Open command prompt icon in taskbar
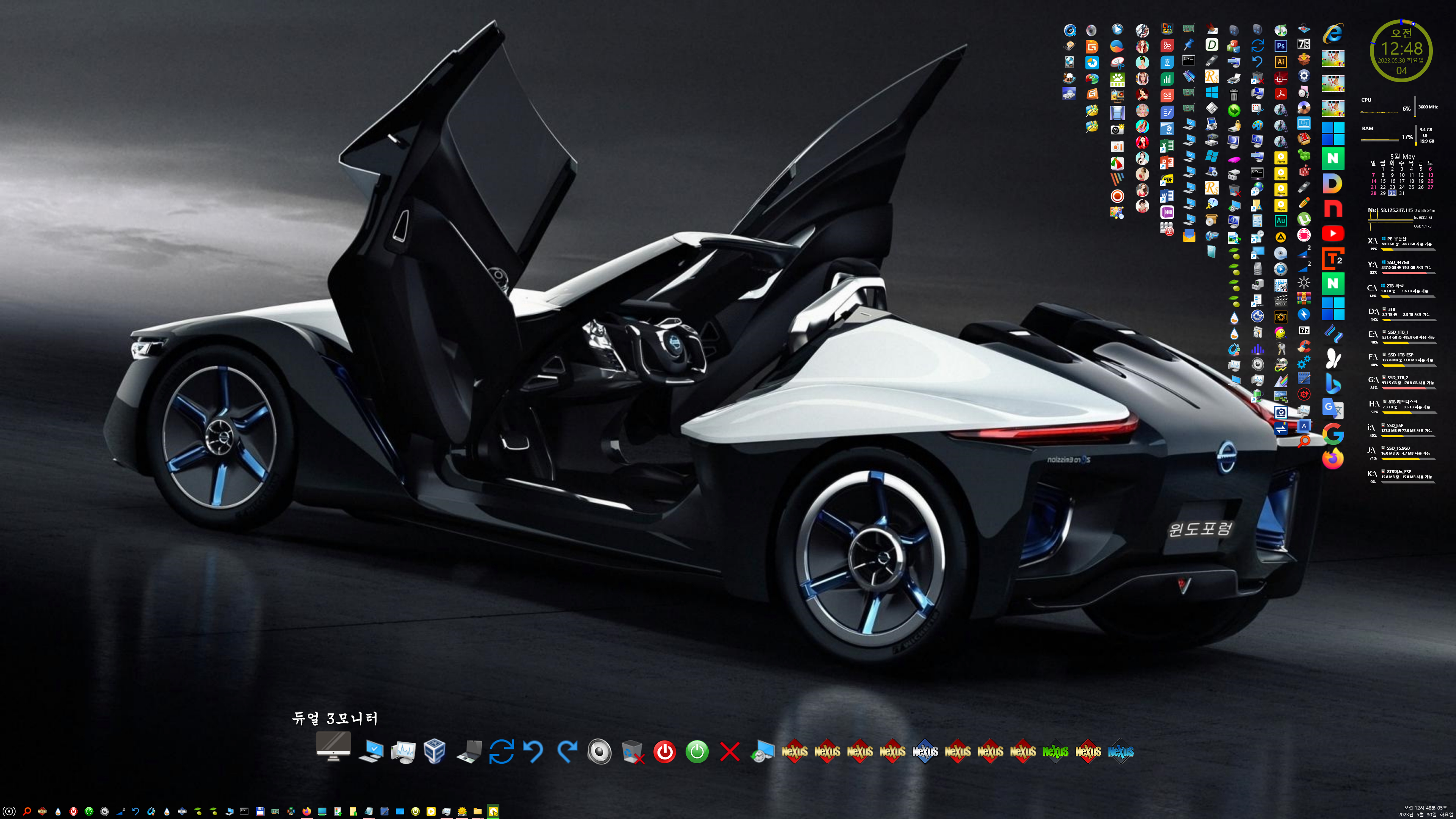Screen dimensions: 1456x819 point(244,811)
